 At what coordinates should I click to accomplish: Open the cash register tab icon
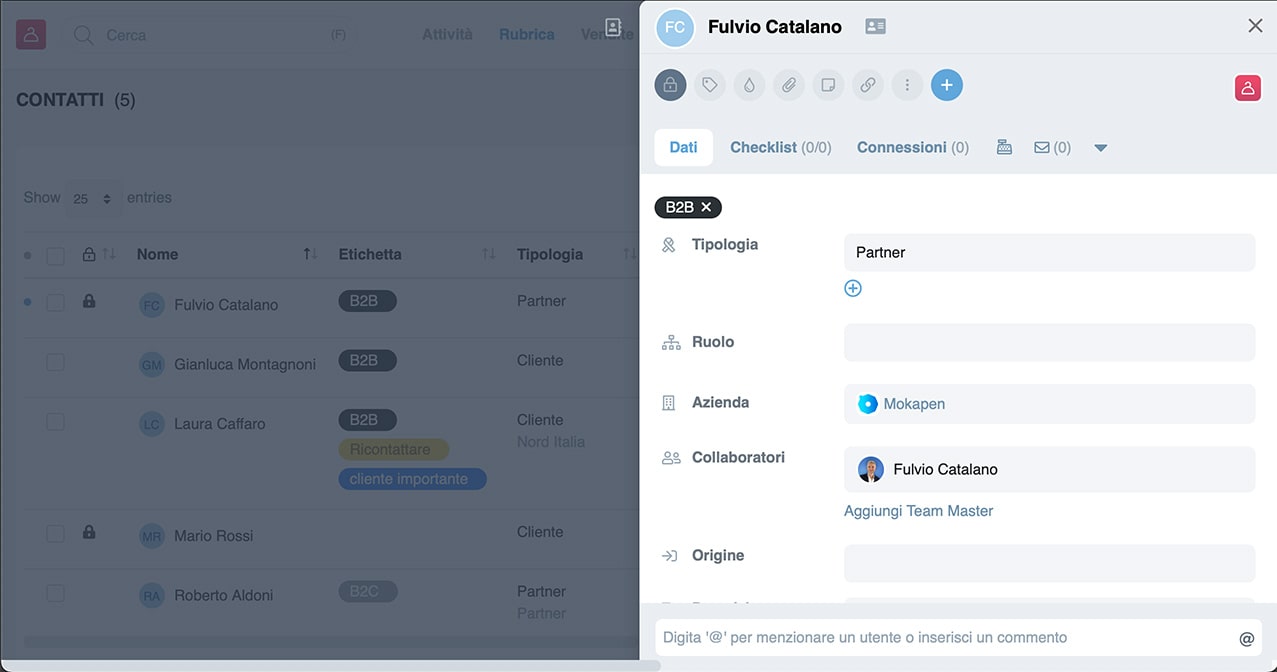[1005, 147]
